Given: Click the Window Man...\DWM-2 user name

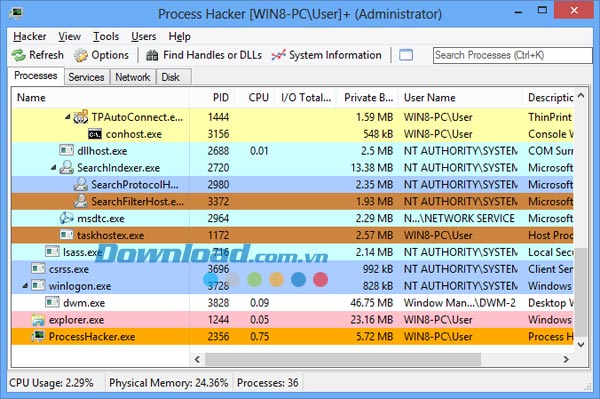Looking at the screenshot, I should [460, 303].
